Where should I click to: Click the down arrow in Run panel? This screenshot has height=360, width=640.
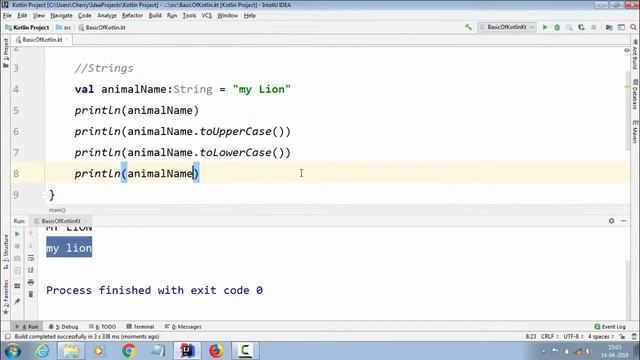coord(31,246)
